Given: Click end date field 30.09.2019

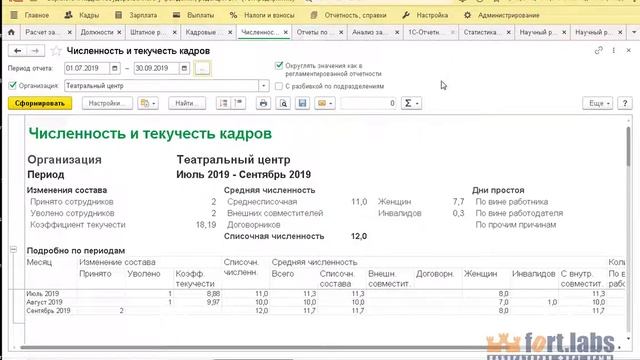Looking at the screenshot, I should [x=157, y=68].
